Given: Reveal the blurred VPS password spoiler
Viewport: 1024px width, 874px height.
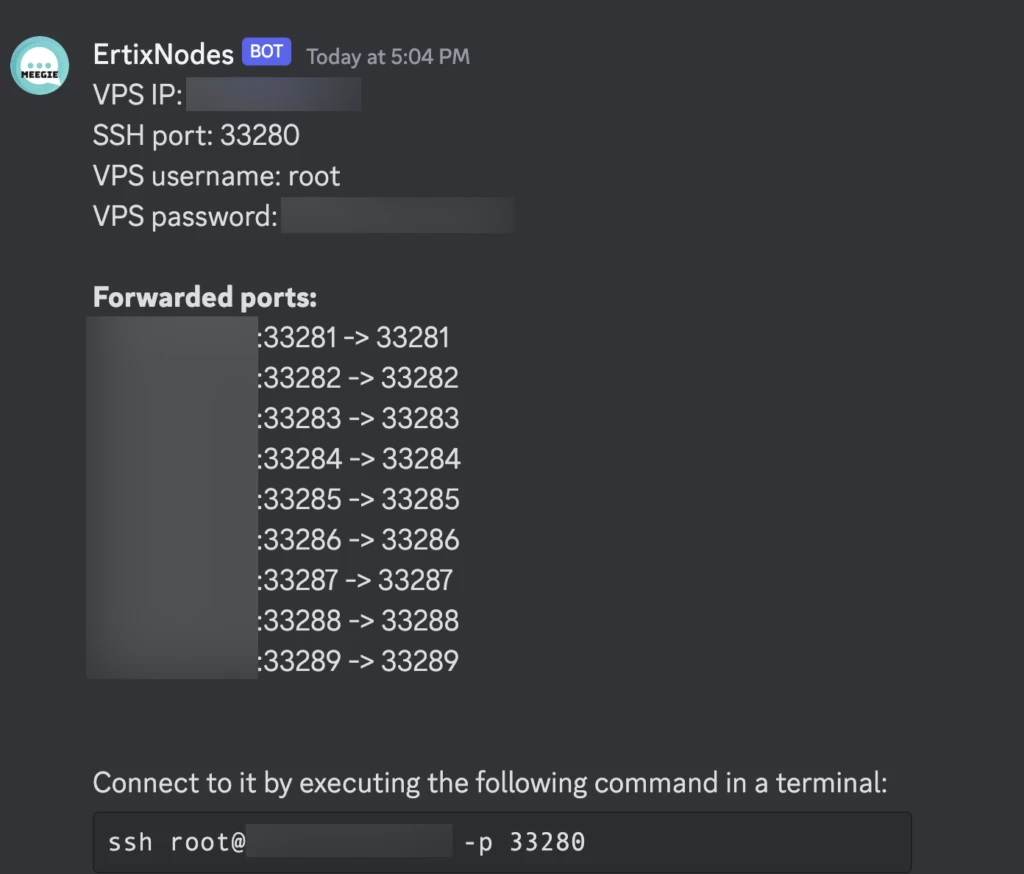Looking at the screenshot, I should [x=395, y=215].
